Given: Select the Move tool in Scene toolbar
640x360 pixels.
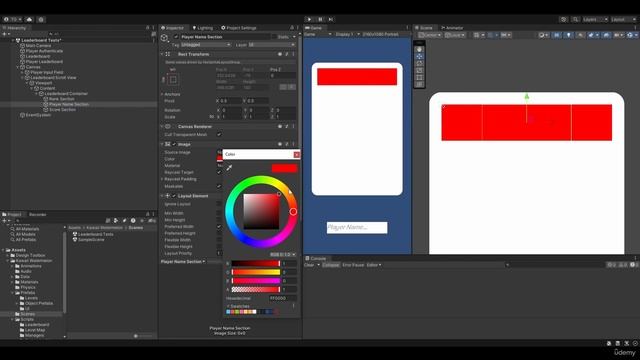Looking at the screenshot, I should (x=419, y=56).
